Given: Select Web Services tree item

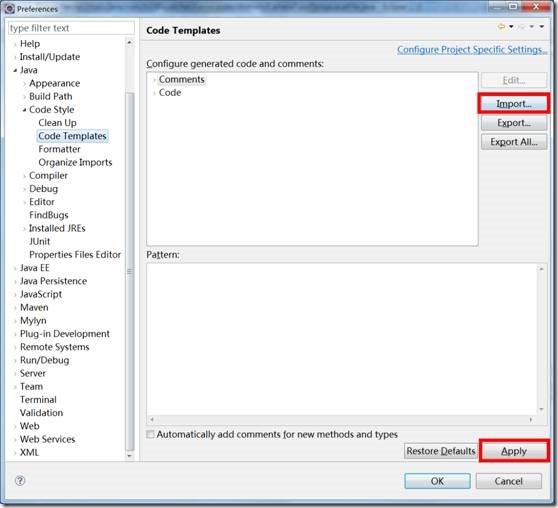Looking at the screenshot, I should click(x=47, y=439).
